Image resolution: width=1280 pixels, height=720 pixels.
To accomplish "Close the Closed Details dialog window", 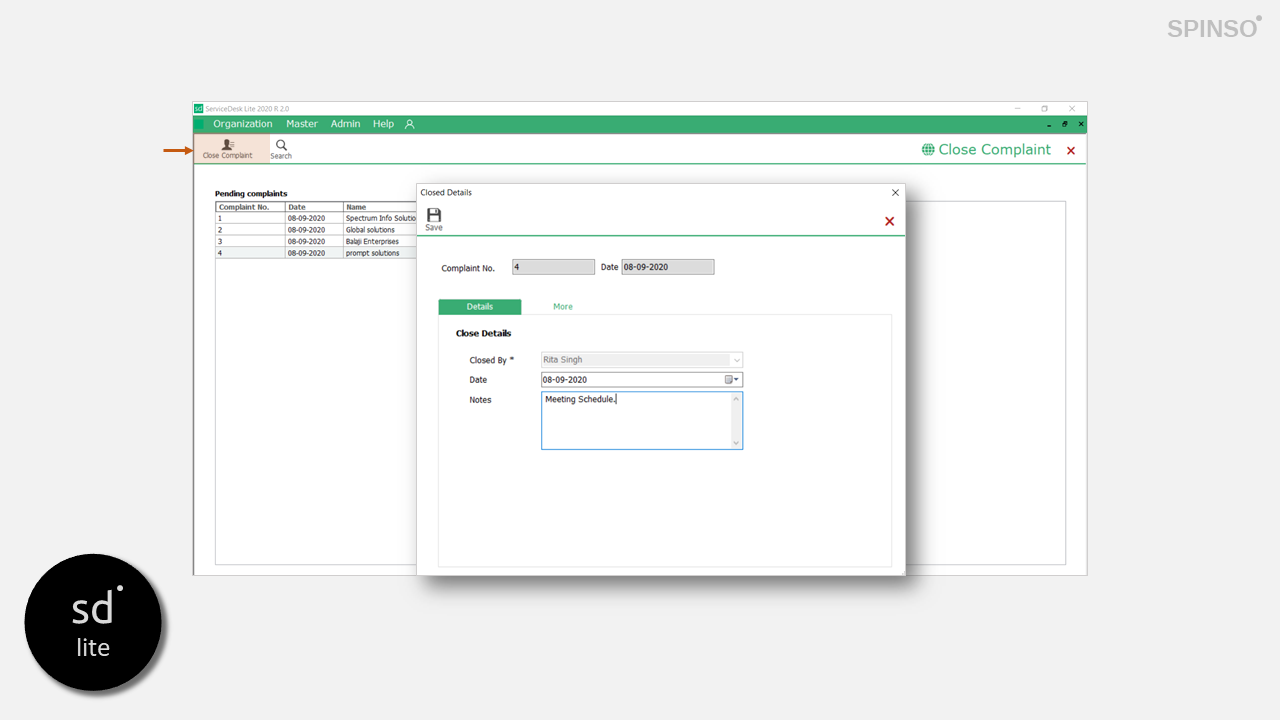I will [895, 192].
